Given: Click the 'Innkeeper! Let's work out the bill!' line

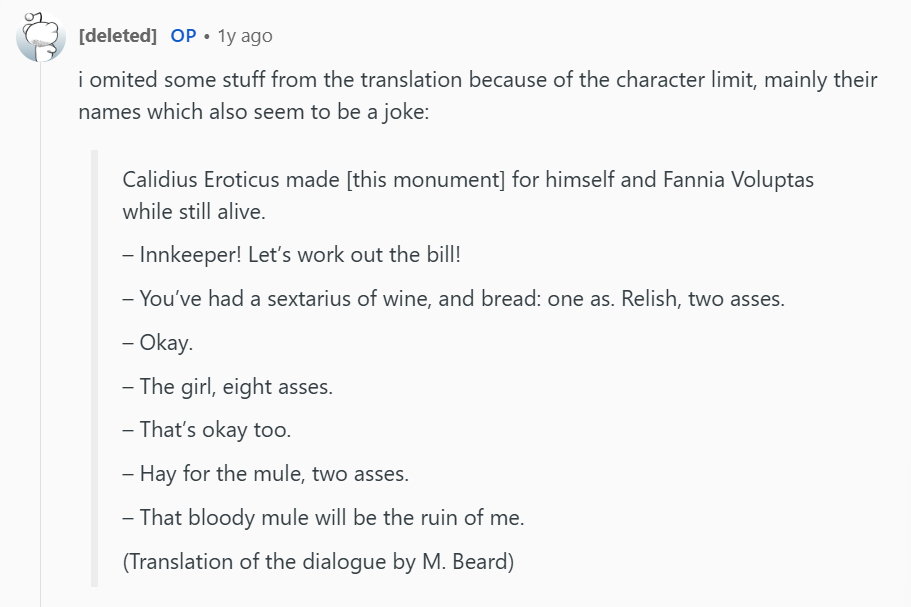Looking at the screenshot, I should 291,255.
